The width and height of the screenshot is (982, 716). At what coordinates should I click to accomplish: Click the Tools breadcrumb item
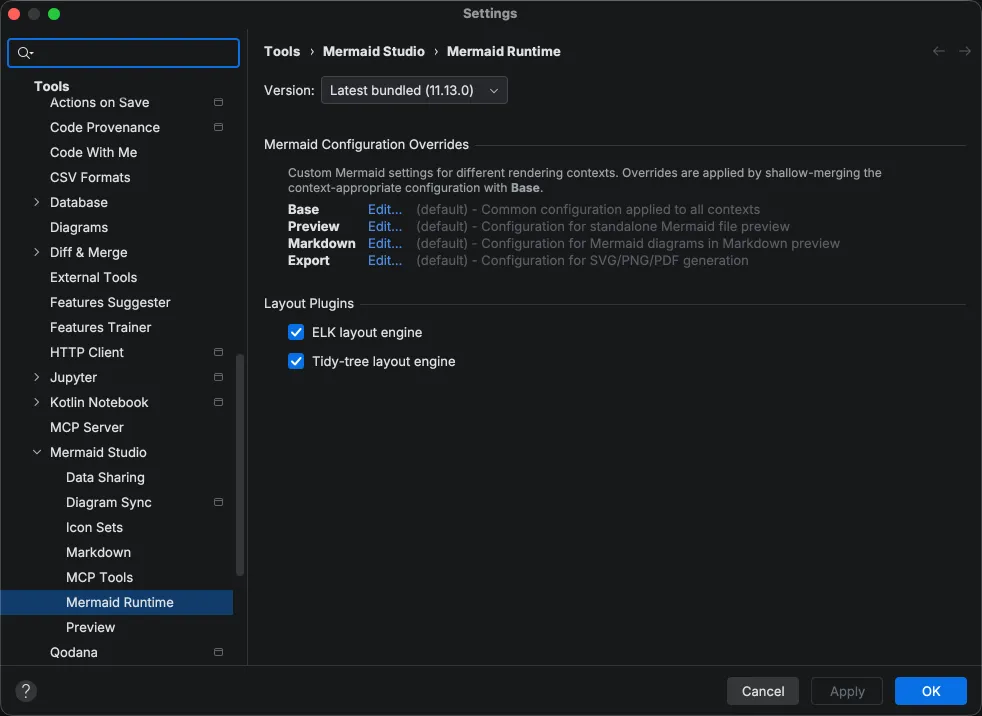point(282,51)
